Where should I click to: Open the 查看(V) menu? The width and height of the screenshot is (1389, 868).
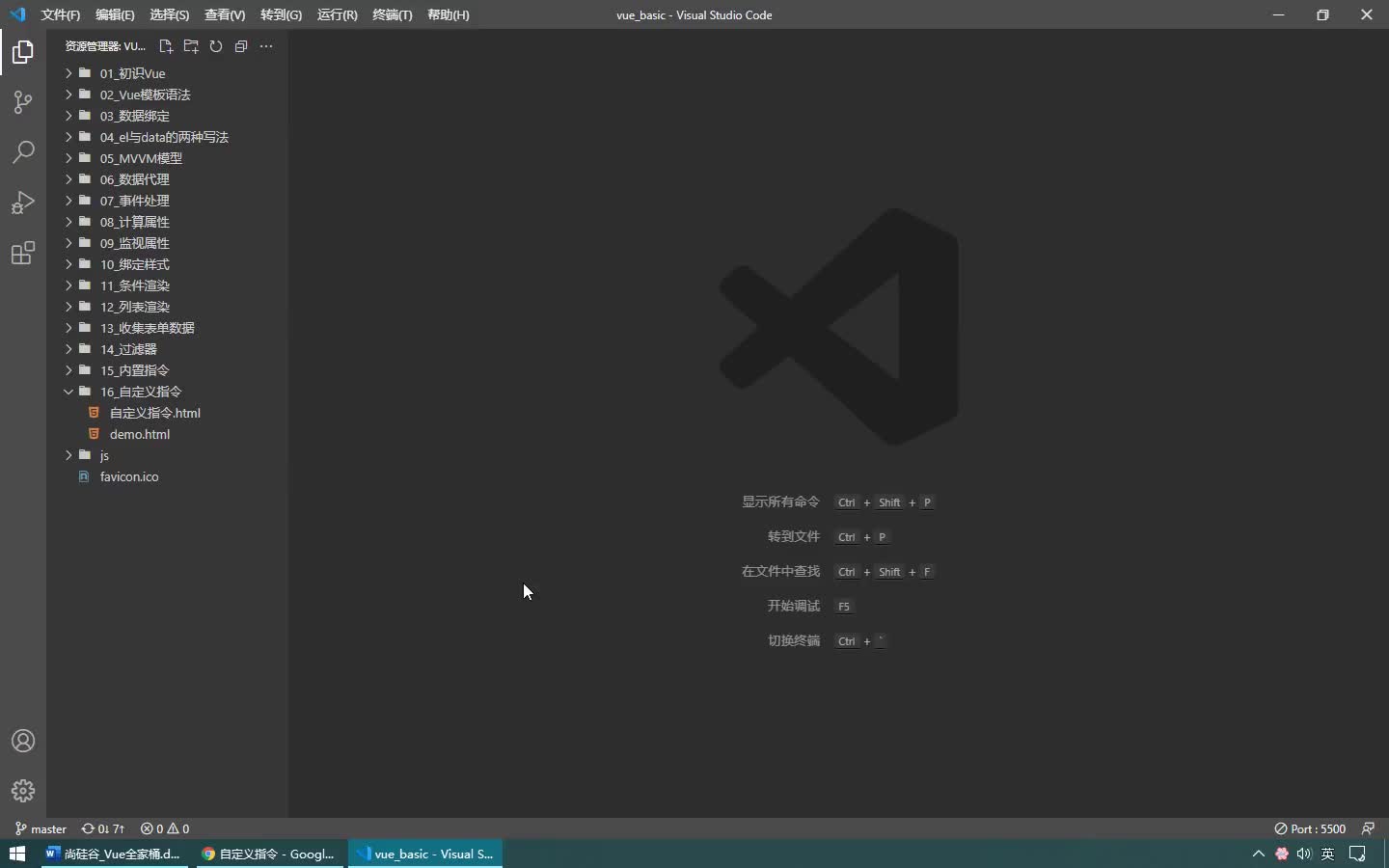tap(225, 14)
